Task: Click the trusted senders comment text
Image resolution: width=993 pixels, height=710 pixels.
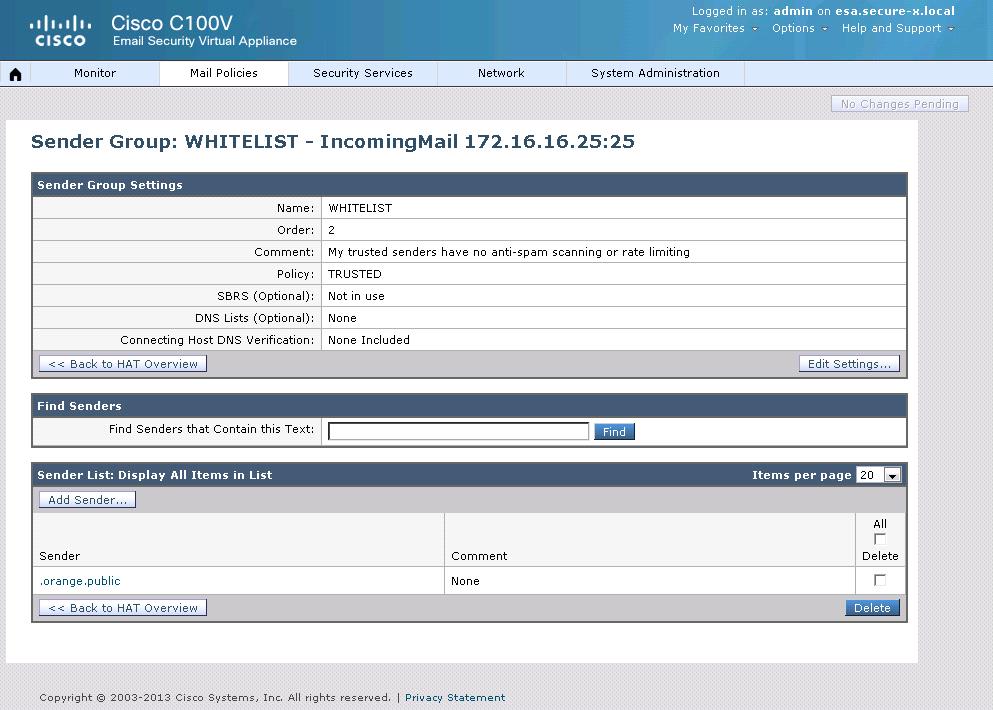Action: [509, 252]
